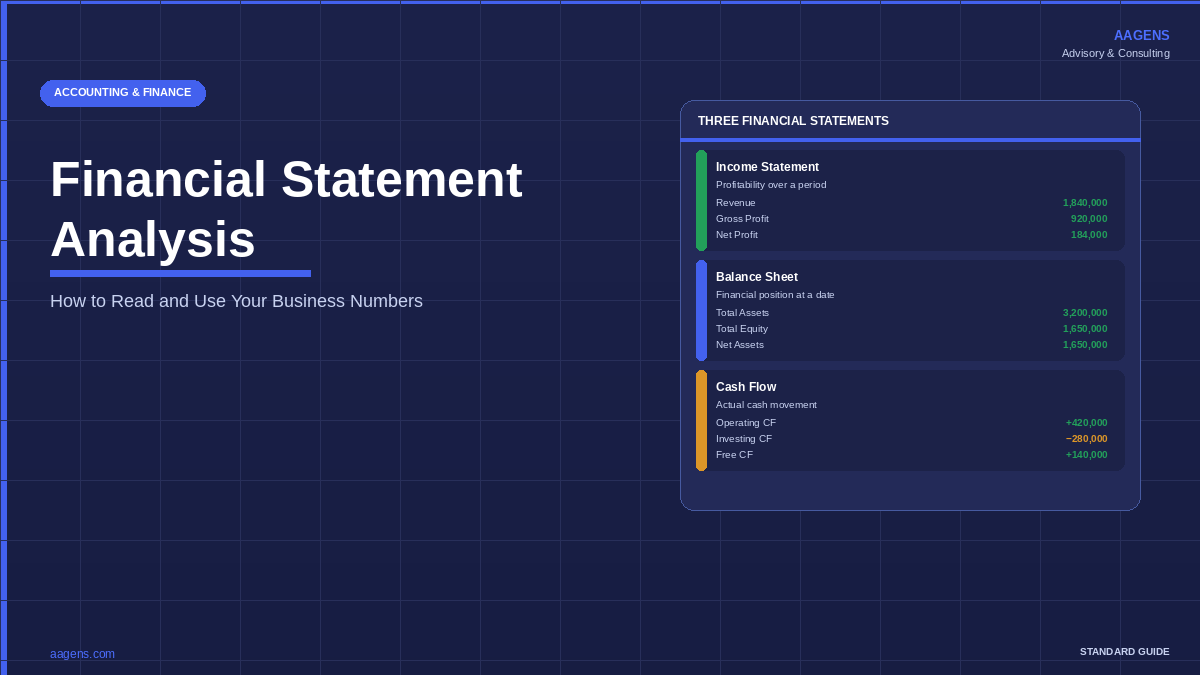Select the Income Statement heading
Image resolution: width=1200 pixels, height=675 pixels.
(767, 167)
